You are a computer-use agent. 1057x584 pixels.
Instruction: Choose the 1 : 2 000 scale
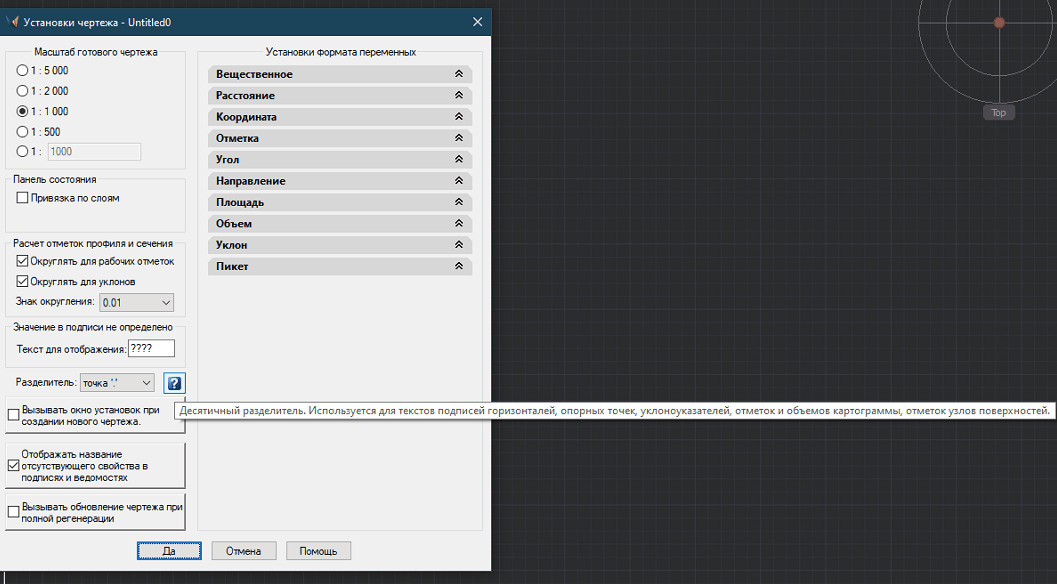[x=23, y=91]
